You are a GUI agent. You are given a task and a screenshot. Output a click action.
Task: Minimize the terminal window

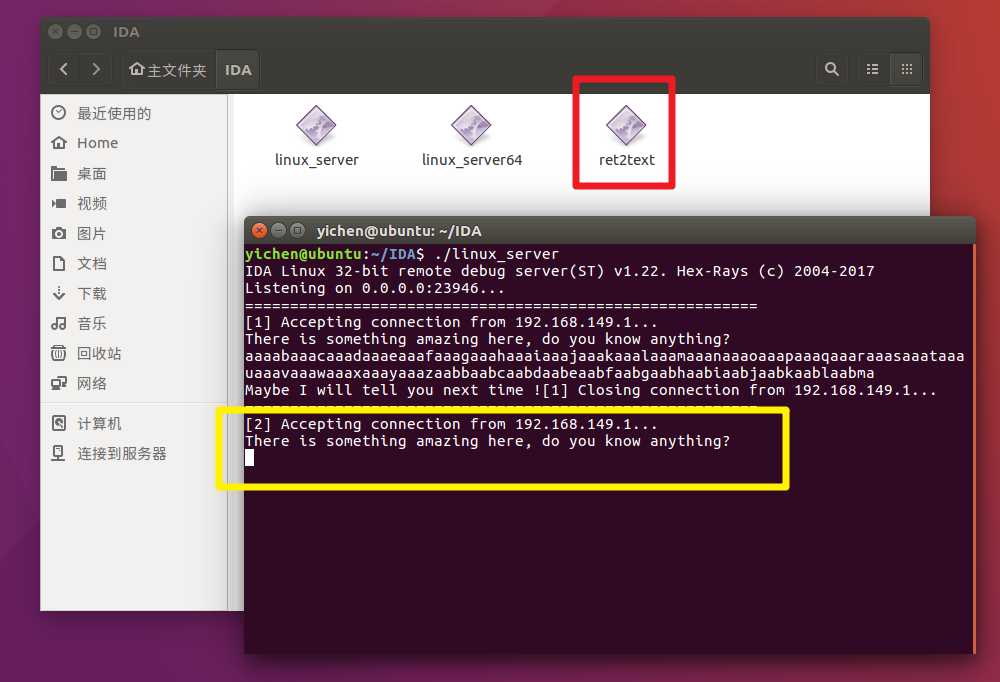(278, 230)
